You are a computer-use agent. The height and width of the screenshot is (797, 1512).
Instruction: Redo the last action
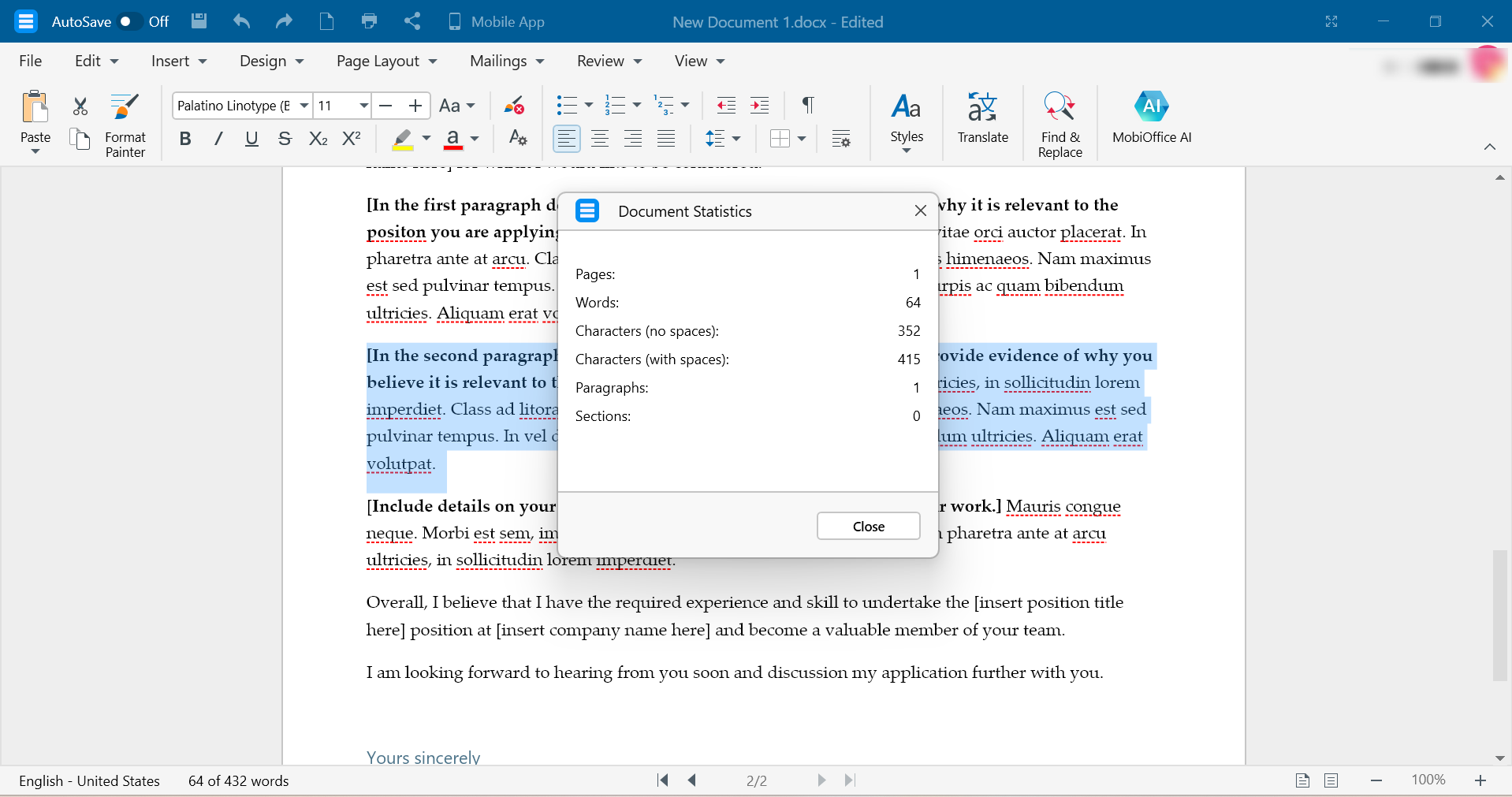(x=284, y=21)
